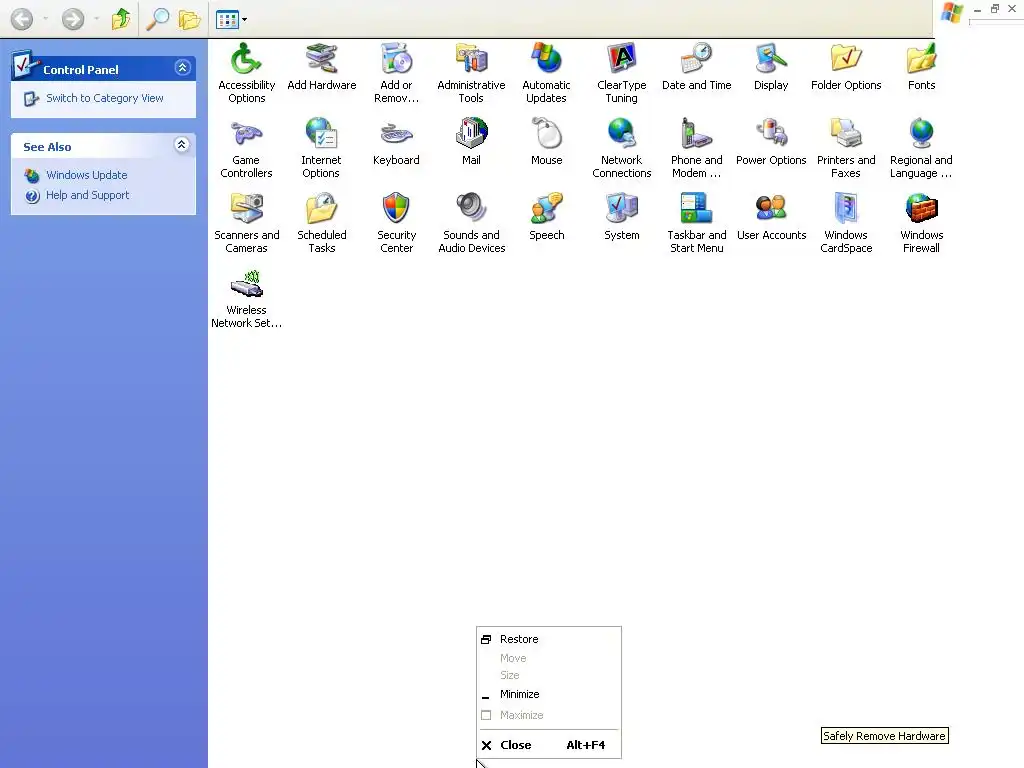The image size is (1024, 768).
Task: Open Game Controllers
Action: pyautogui.click(x=246, y=148)
